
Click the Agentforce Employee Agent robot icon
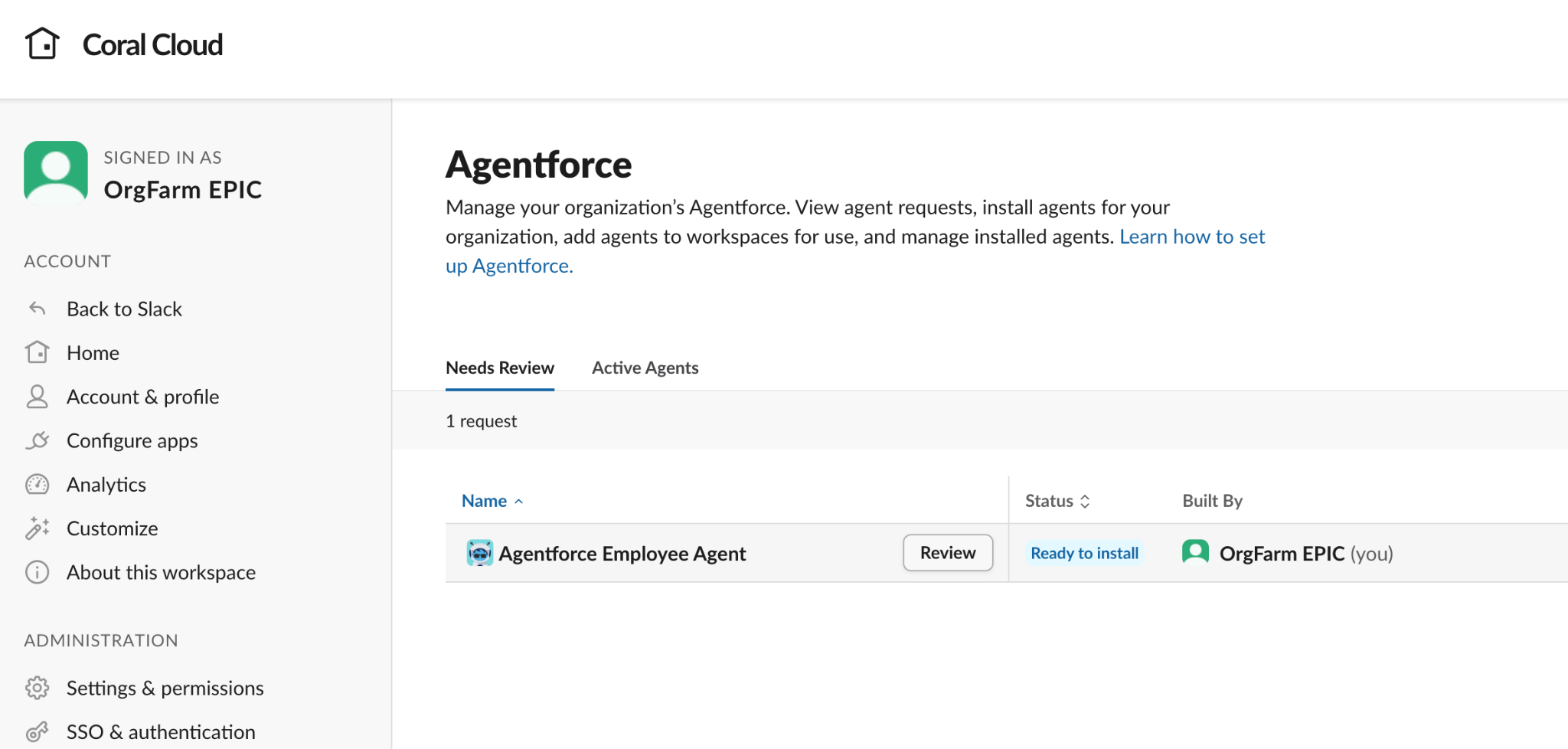479,553
